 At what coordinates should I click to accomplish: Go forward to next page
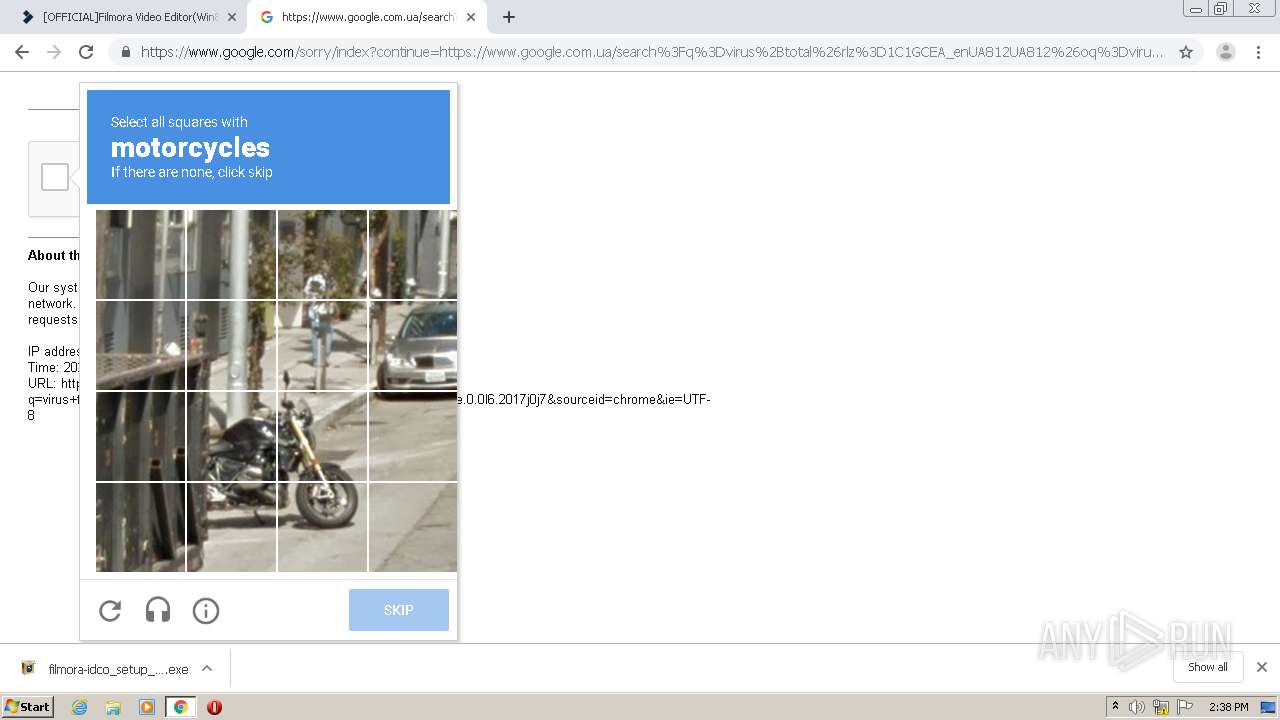pyautogui.click(x=54, y=52)
